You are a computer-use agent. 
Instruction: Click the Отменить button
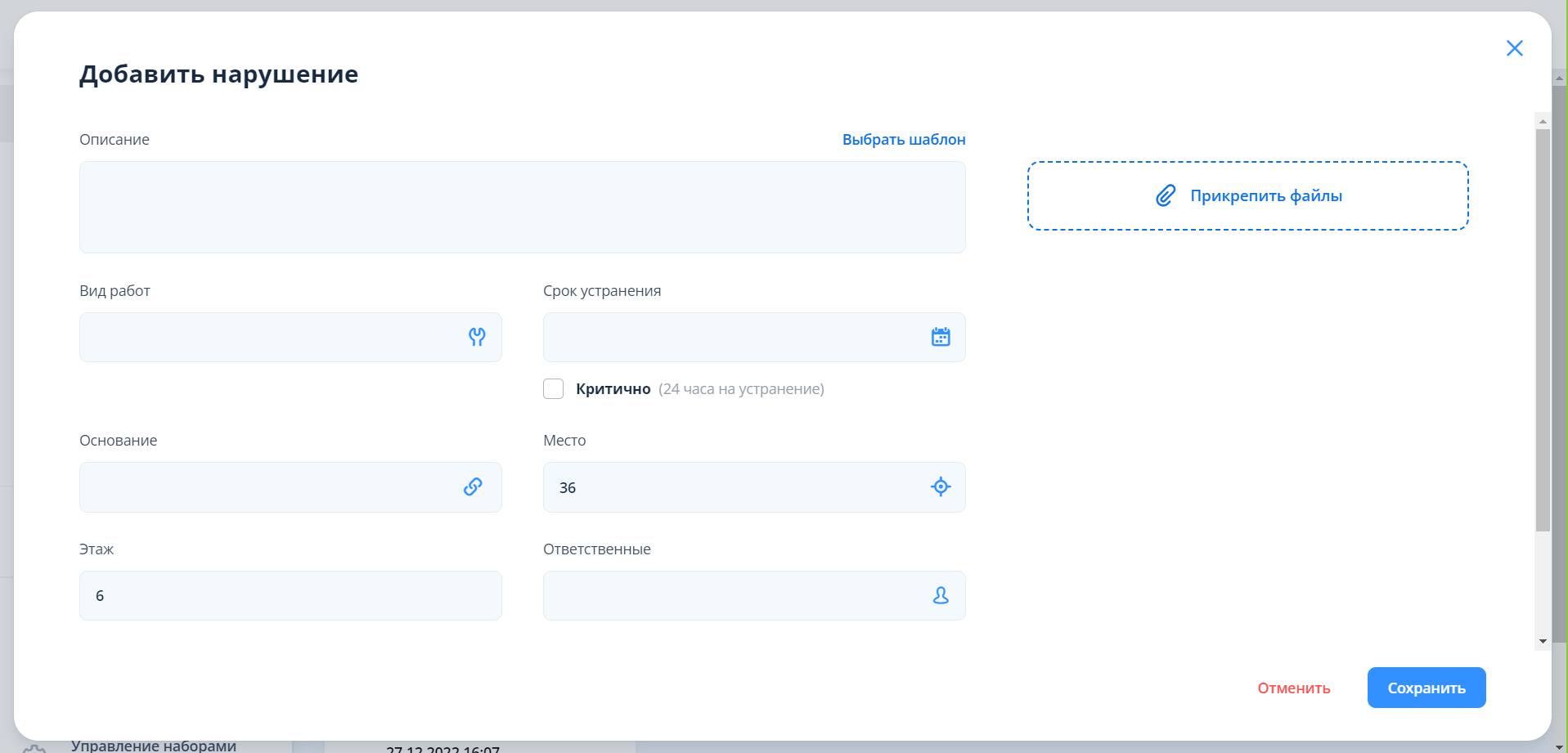(1293, 688)
